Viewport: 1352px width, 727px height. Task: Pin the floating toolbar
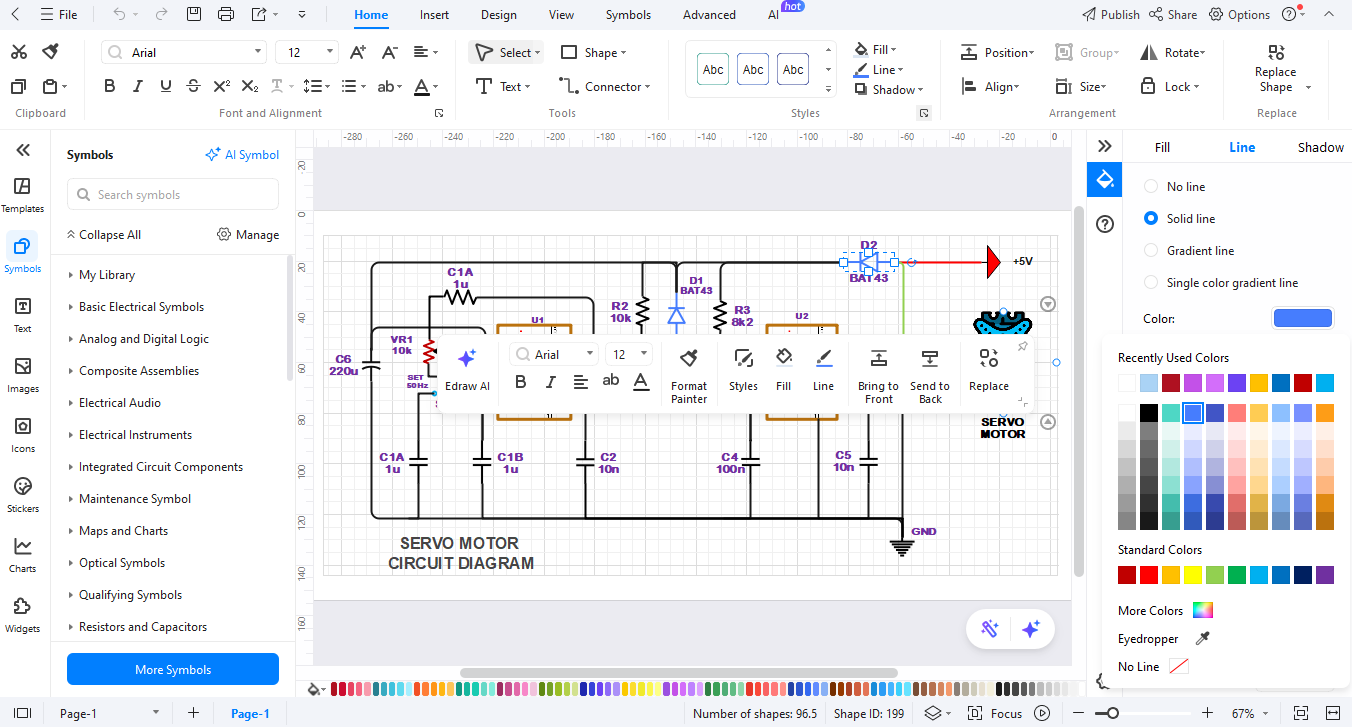tap(1022, 346)
